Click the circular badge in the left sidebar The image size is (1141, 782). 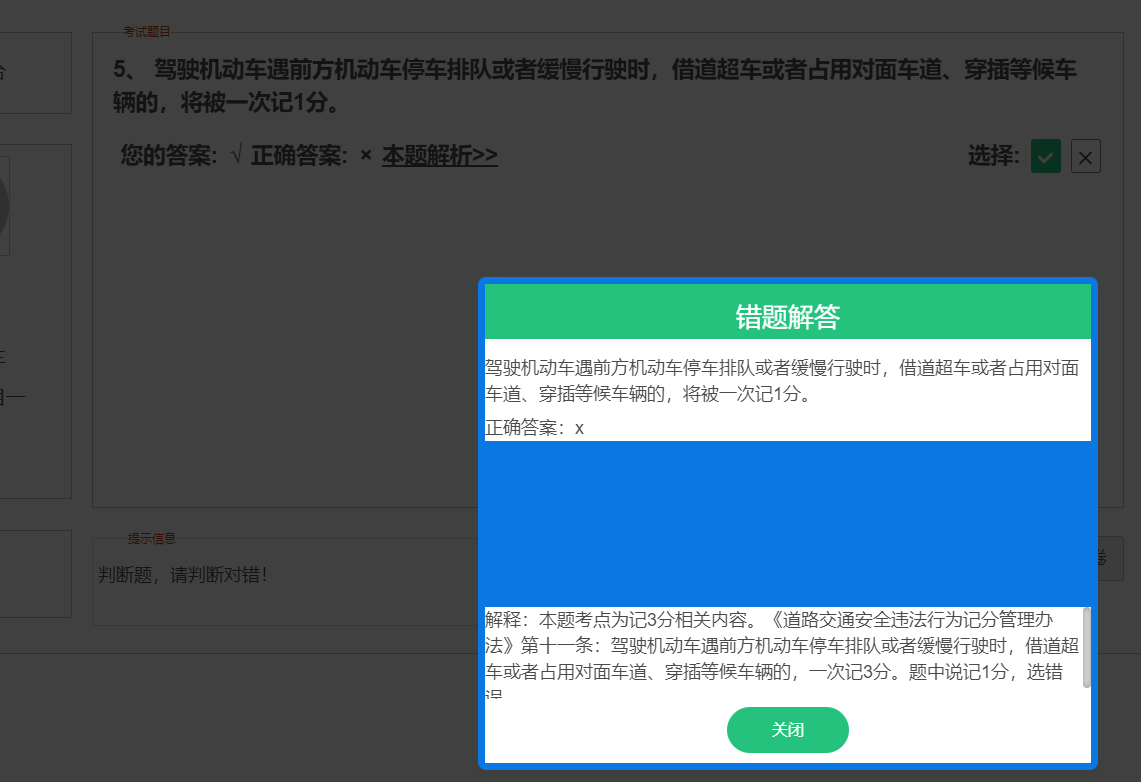(5, 205)
